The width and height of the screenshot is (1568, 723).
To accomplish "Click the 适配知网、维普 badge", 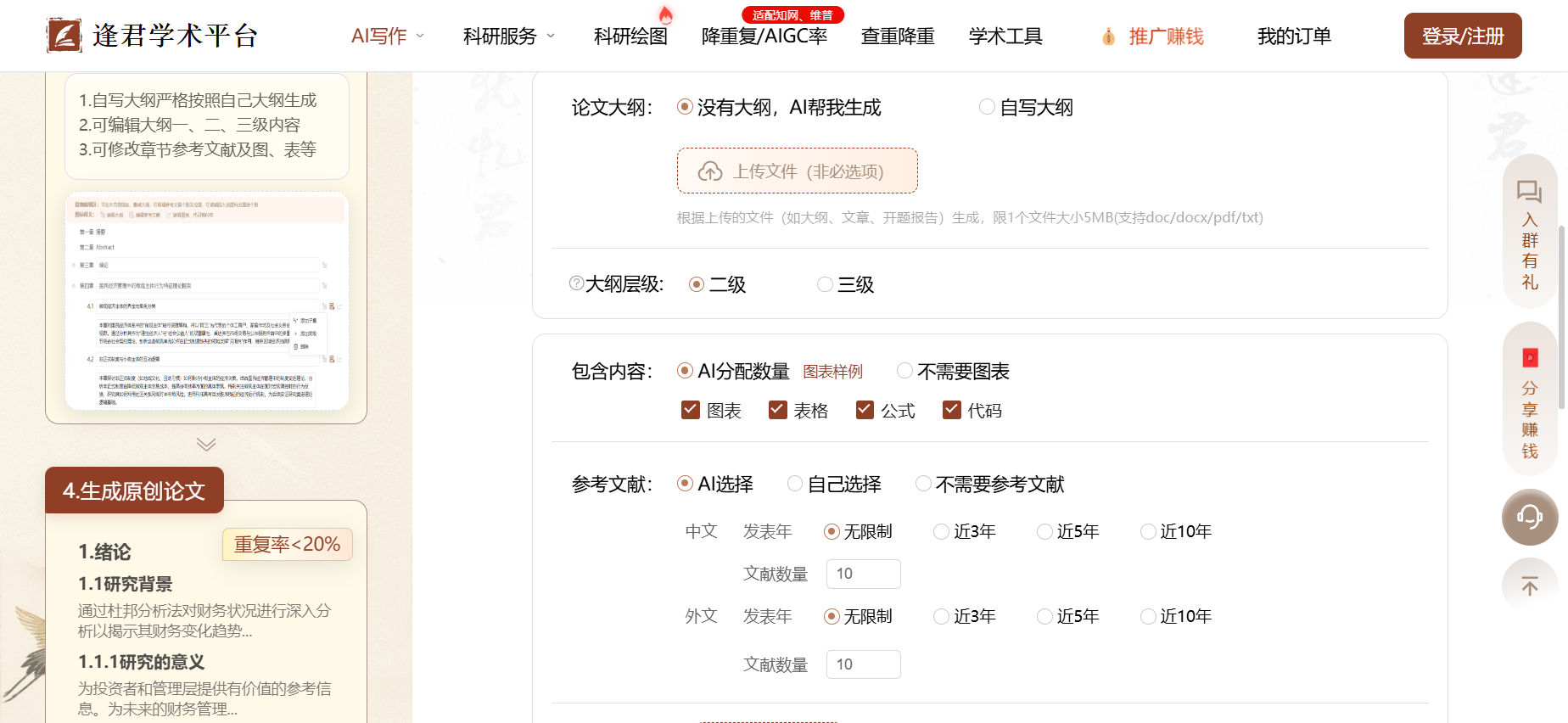I will click(x=792, y=15).
